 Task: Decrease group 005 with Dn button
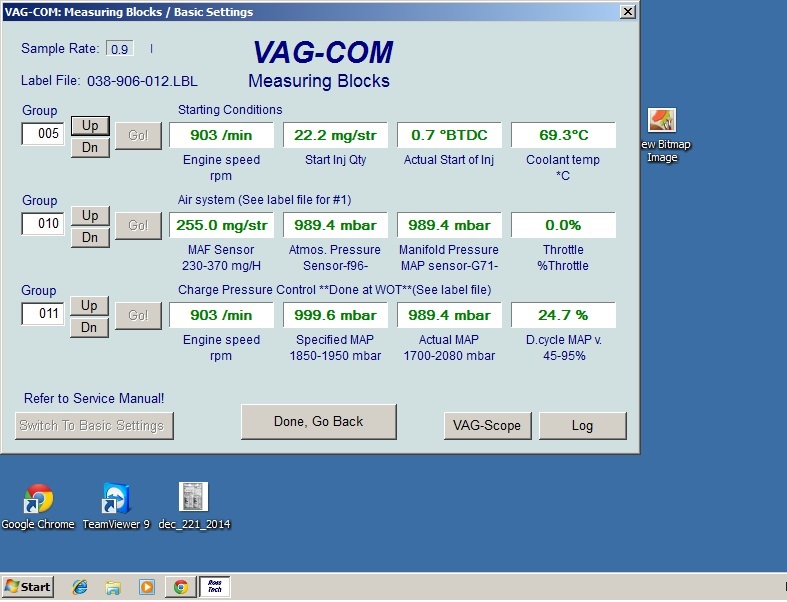(x=90, y=148)
